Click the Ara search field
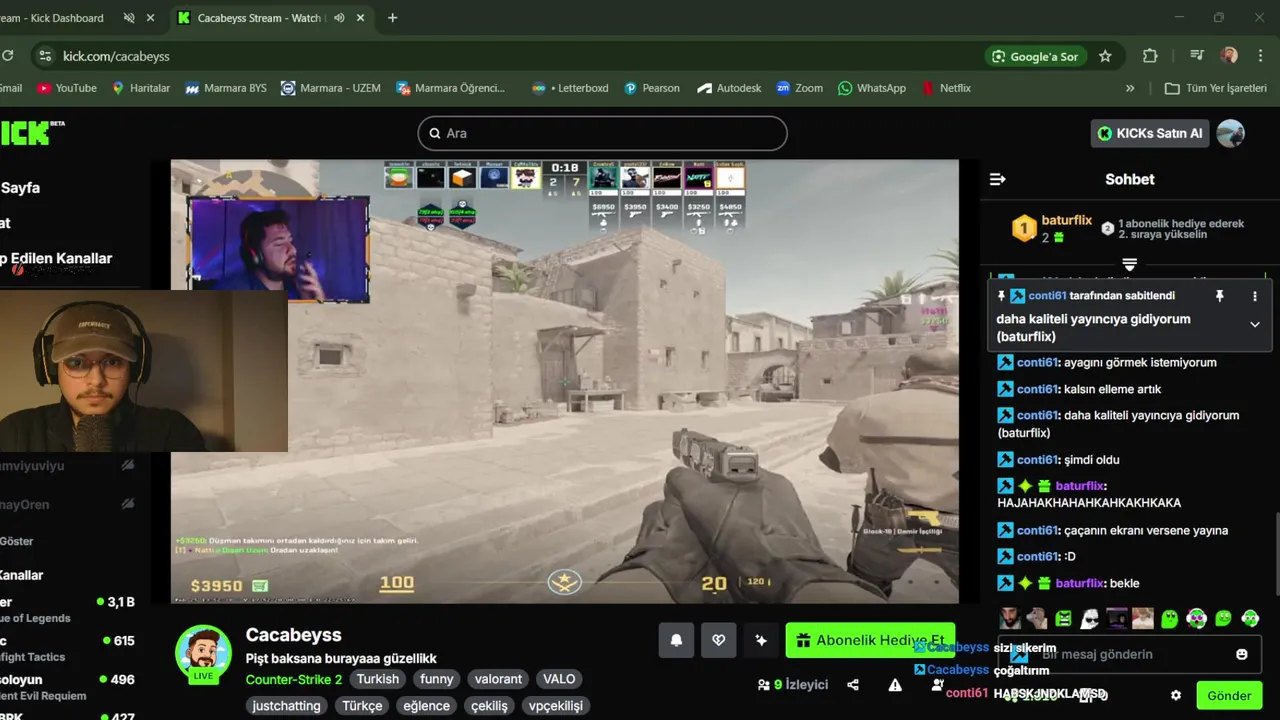Viewport: 1280px width, 720px height. pyautogui.click(x=602, y=133)
